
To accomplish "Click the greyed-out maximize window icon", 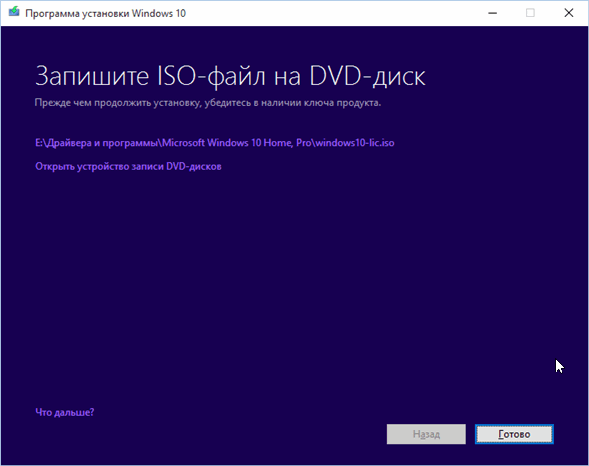I will pyautogui.click(x=530, y=13).
